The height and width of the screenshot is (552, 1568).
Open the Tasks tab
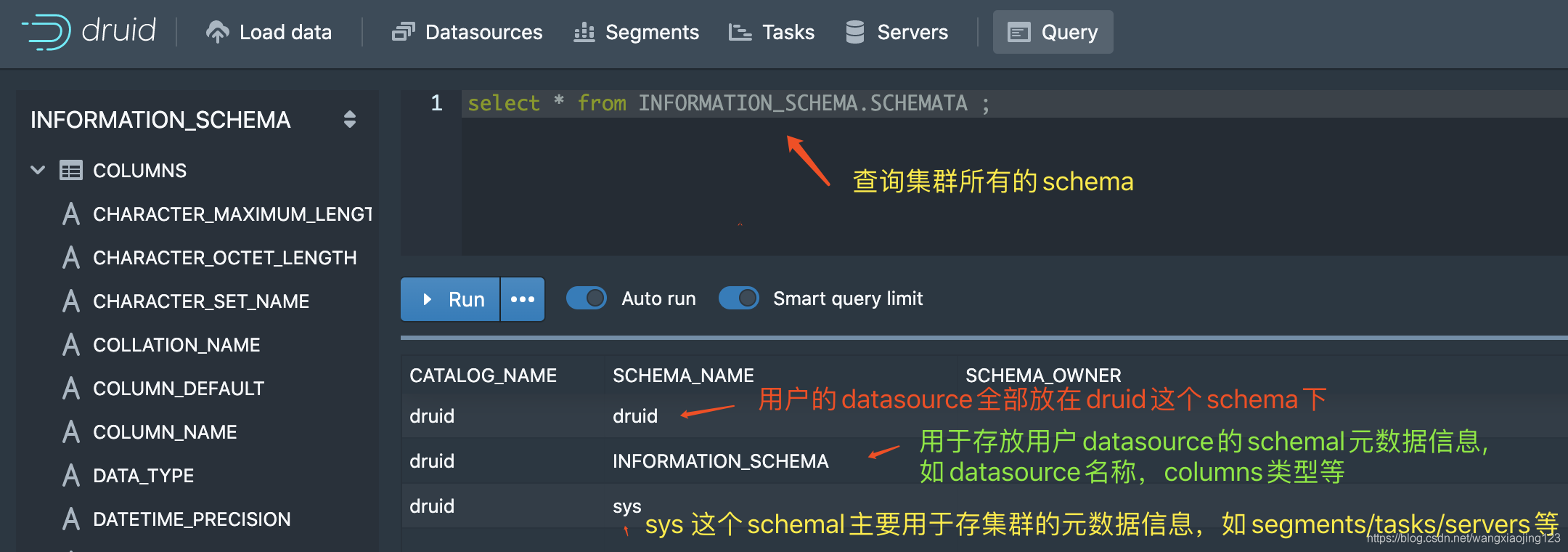point(772,32)
